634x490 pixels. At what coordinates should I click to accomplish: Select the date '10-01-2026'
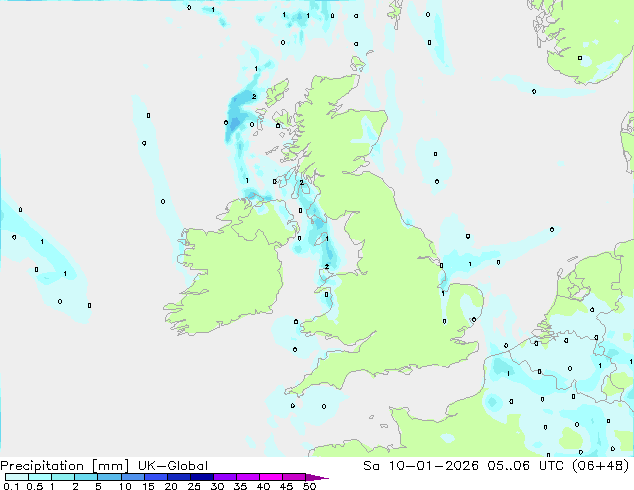tap(433, 466)
